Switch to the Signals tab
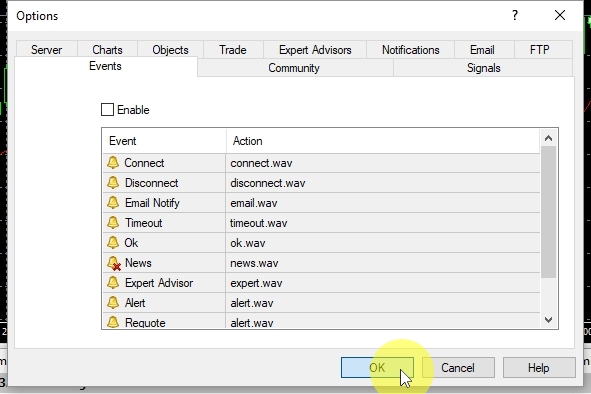Screen dimensions: 591x394 (x=484, y=68)
